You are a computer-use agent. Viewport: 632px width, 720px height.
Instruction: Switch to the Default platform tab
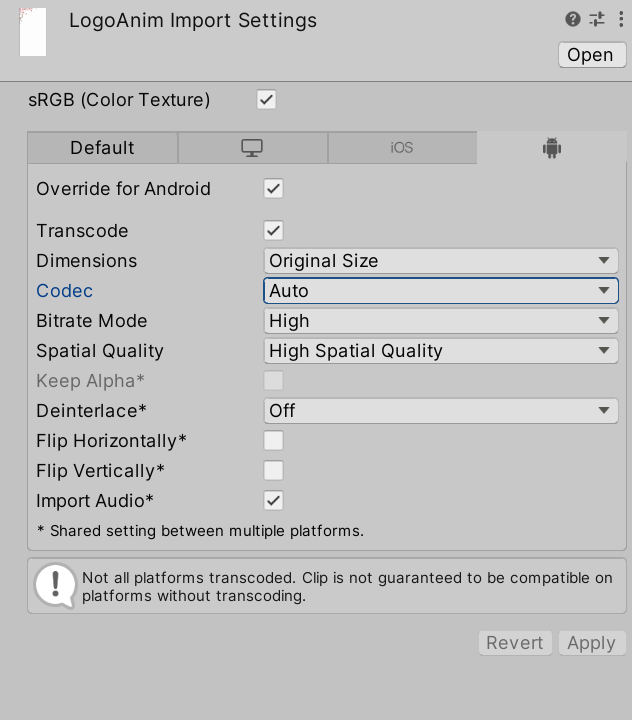pos(102,147)
